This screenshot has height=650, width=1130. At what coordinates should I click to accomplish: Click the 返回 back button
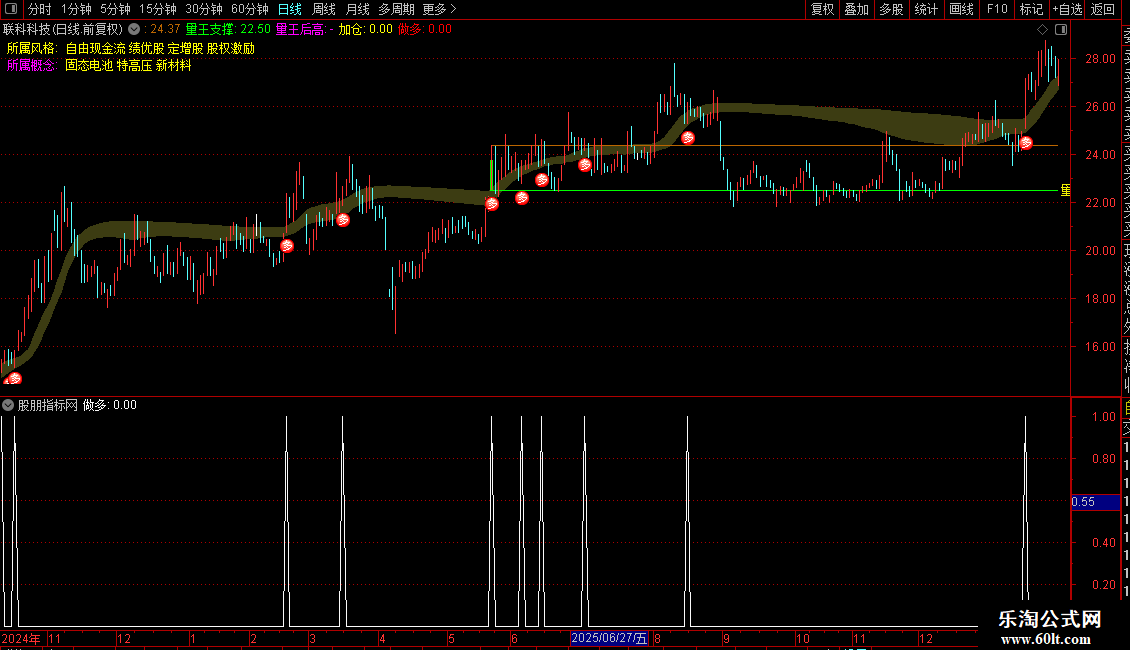click(1103, 9)
